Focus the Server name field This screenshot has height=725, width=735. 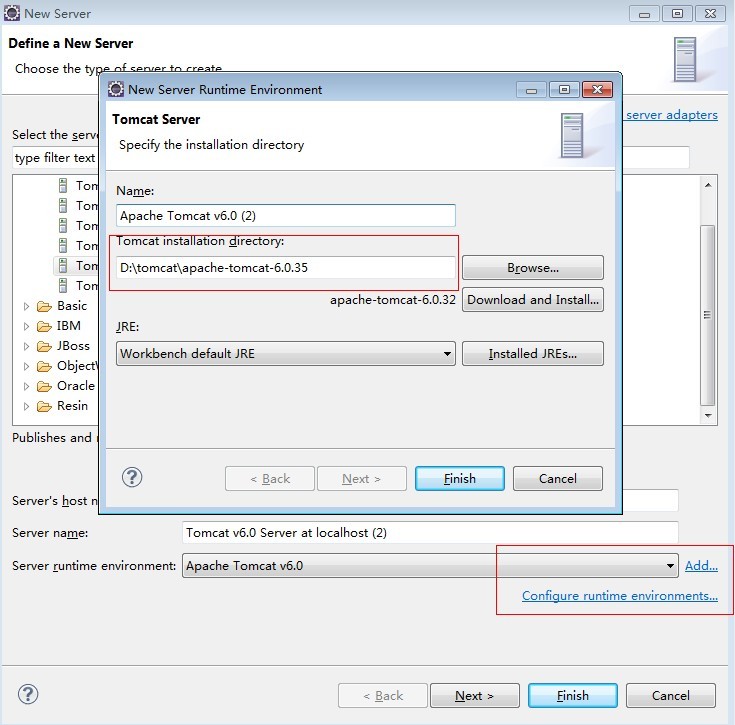tap(430, 533)
